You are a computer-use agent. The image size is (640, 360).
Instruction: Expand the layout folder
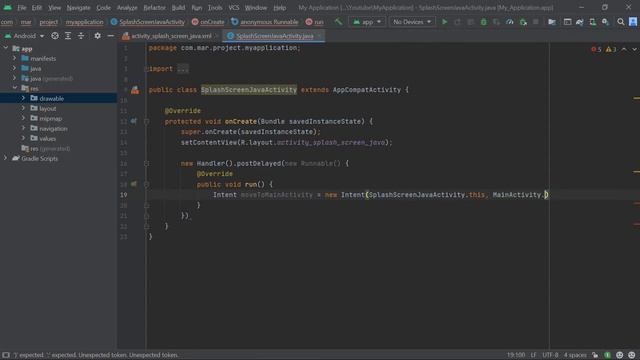[23, 108]
